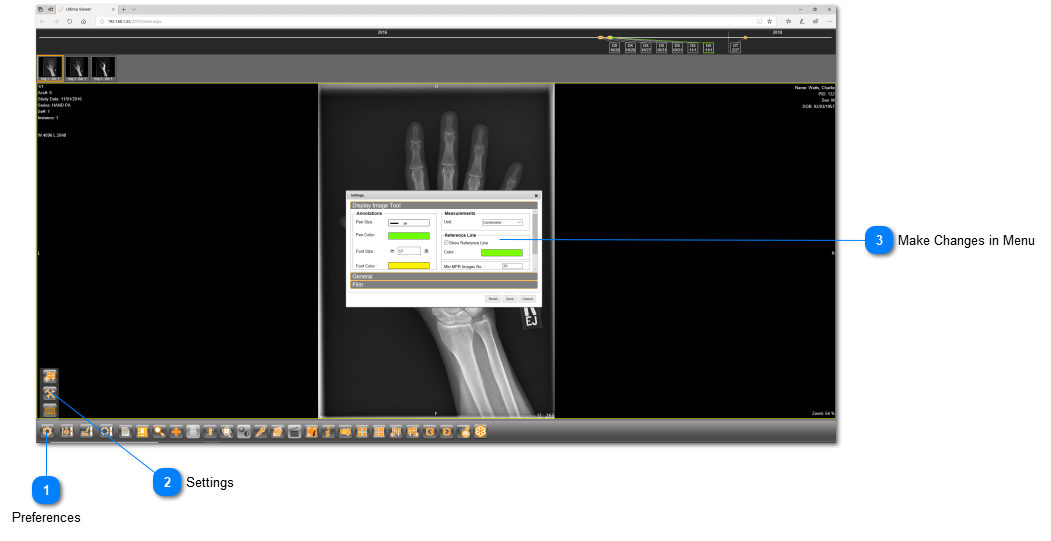Image resolution: width=1051 pixels, height=541 pixels.
Task: Expand the General settings section
Action: point(444,276)
